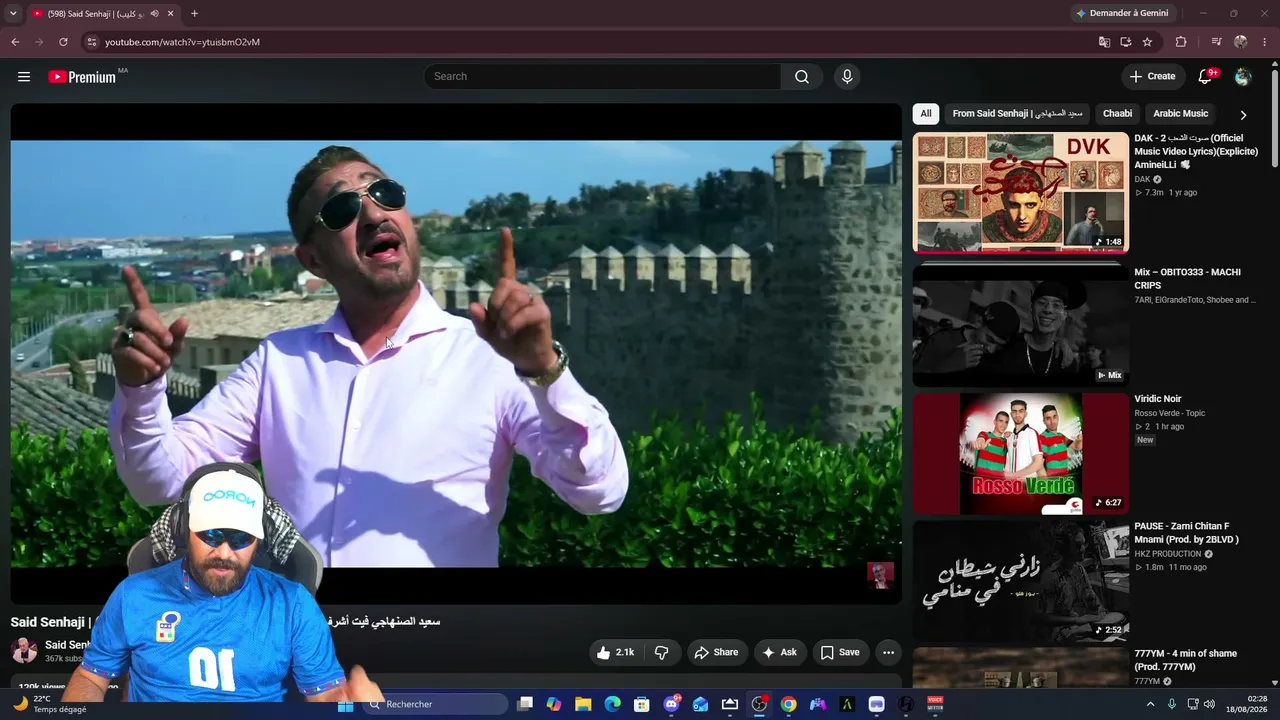
Task: Open 'Mix – OBITO333 - MACHI CRIPS' title
Action: click(x=1187, y=279)
